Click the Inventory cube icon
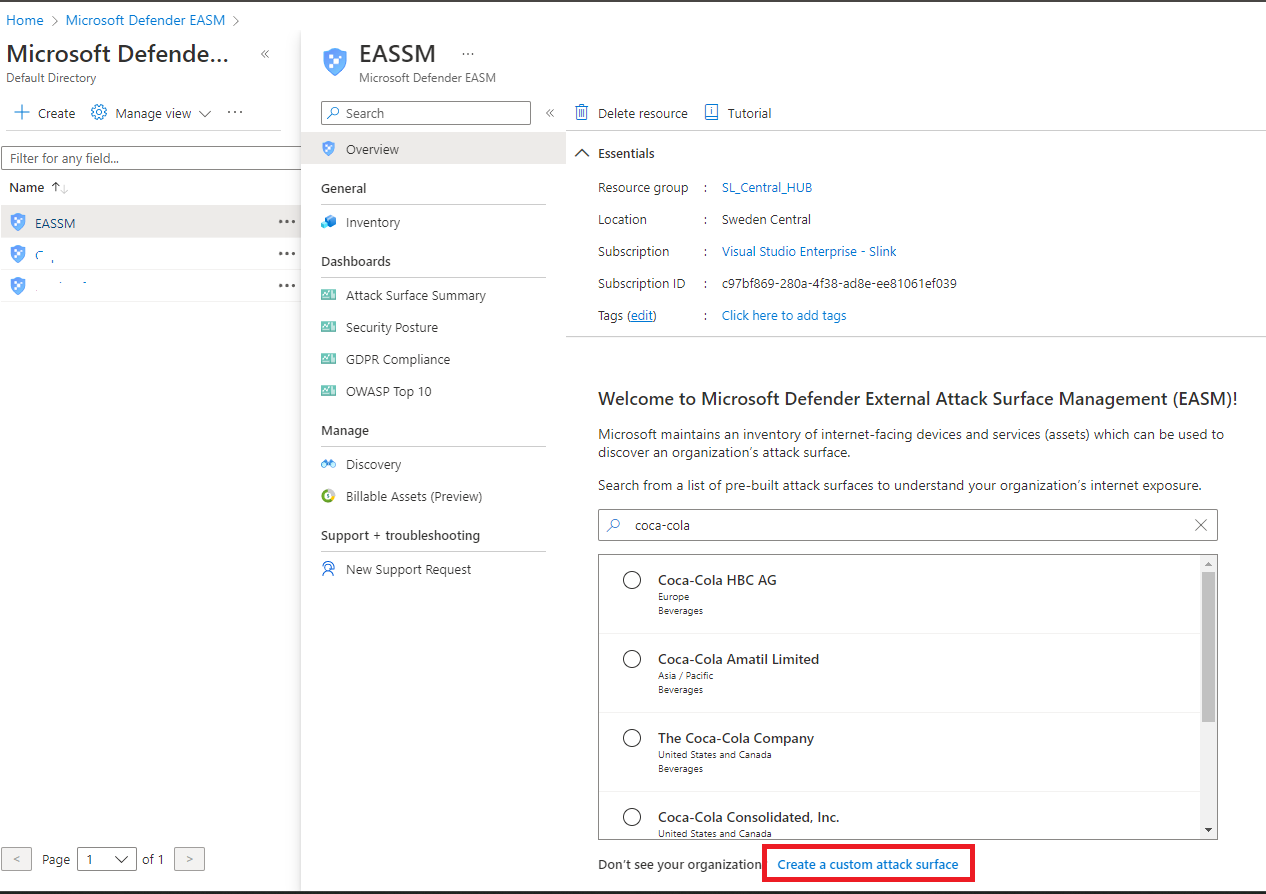The width and height of the screenshot is (1266, 894). 328,222
